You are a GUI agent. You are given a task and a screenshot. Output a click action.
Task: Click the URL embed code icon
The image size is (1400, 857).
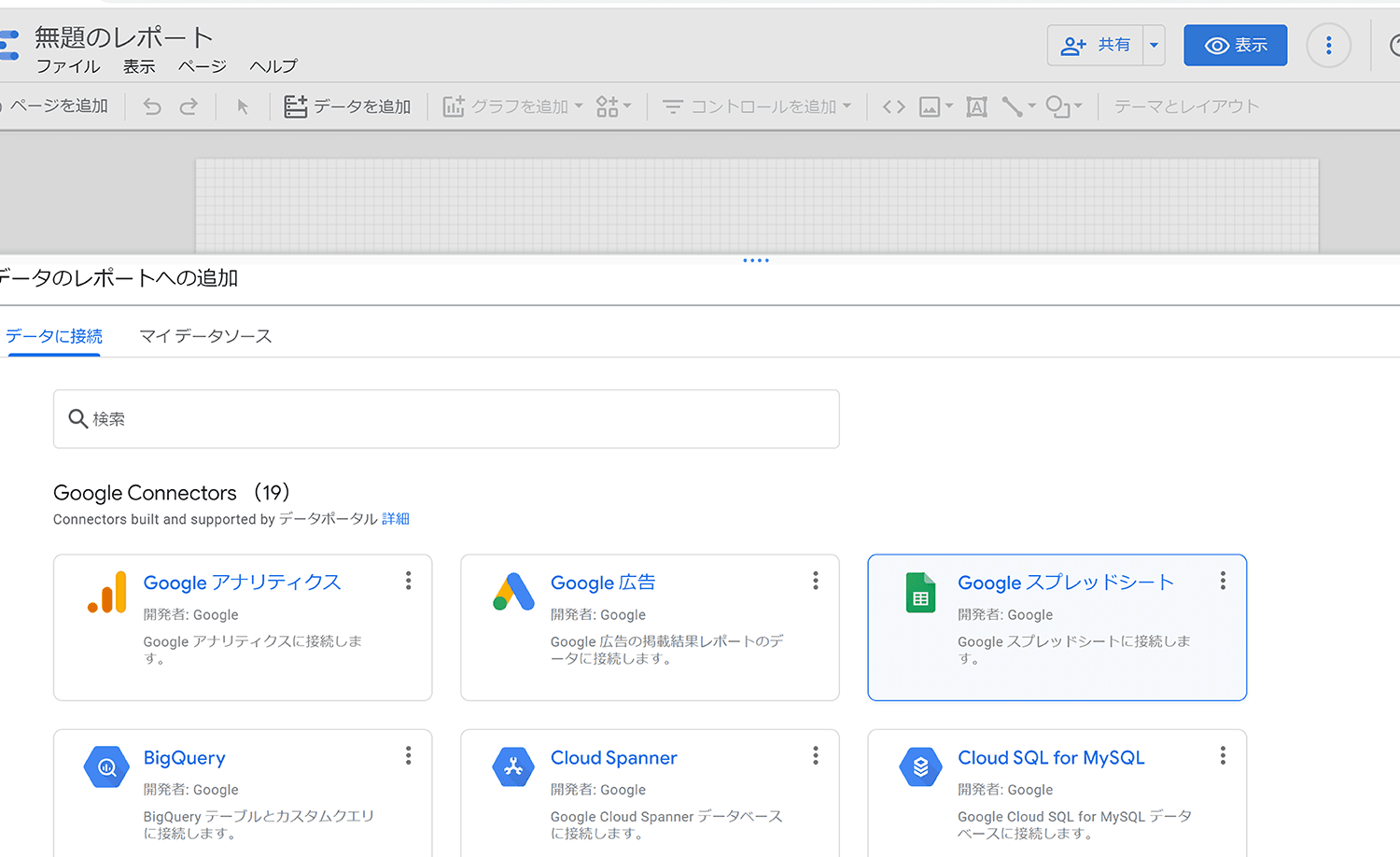(x=894, y=106)
